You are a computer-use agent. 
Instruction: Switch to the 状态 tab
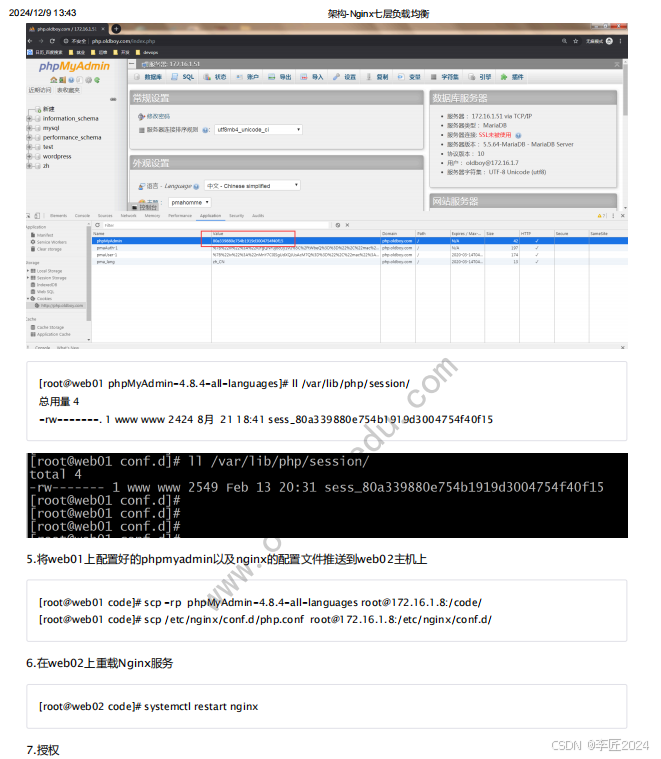point(215,77)
